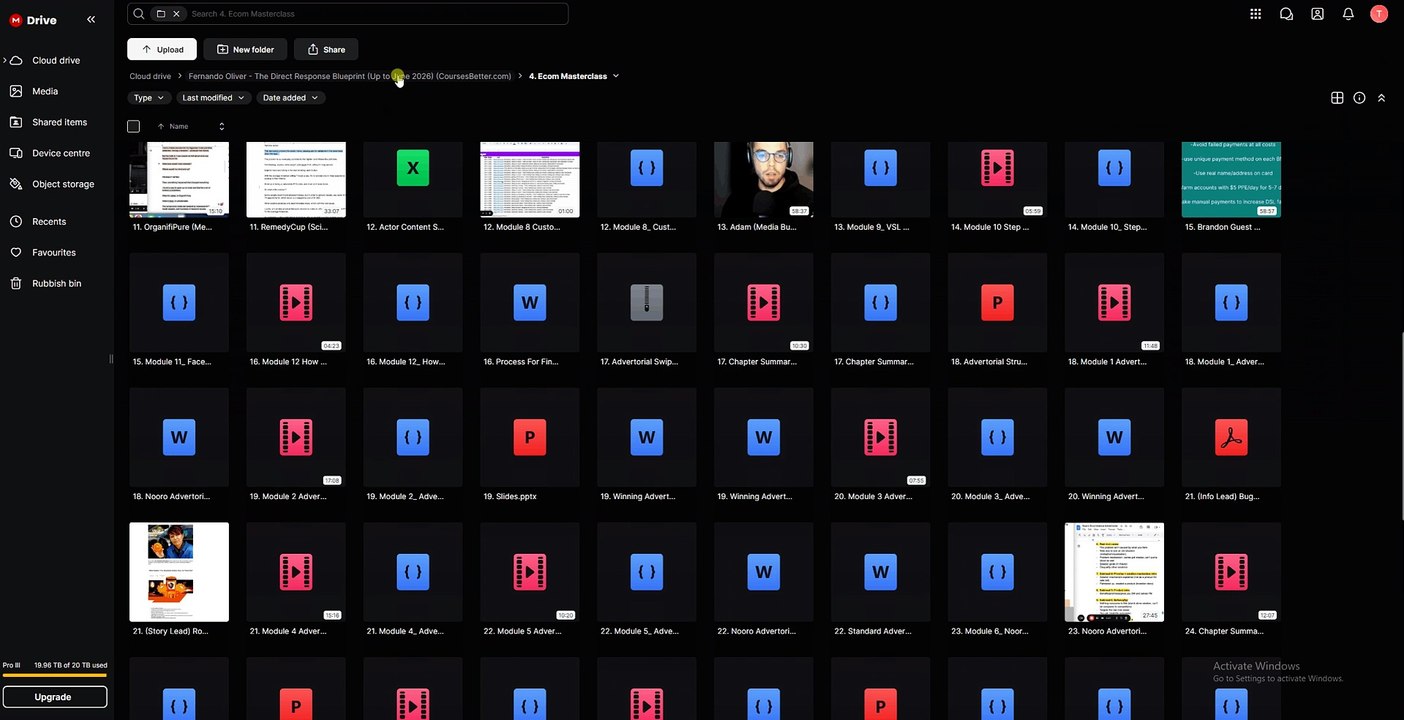Open the 21. (Story Lead) Ro... thumbnail
Screen dimensions: 1404x720
(x=179, y=572)
